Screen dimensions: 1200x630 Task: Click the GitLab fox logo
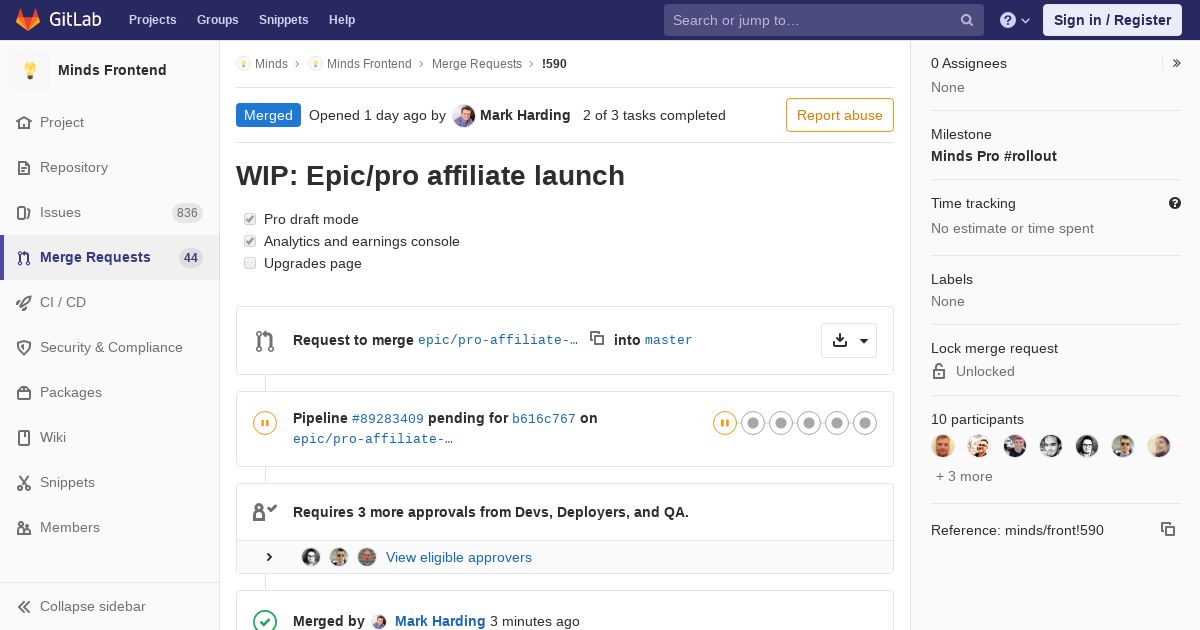point(28,20)
